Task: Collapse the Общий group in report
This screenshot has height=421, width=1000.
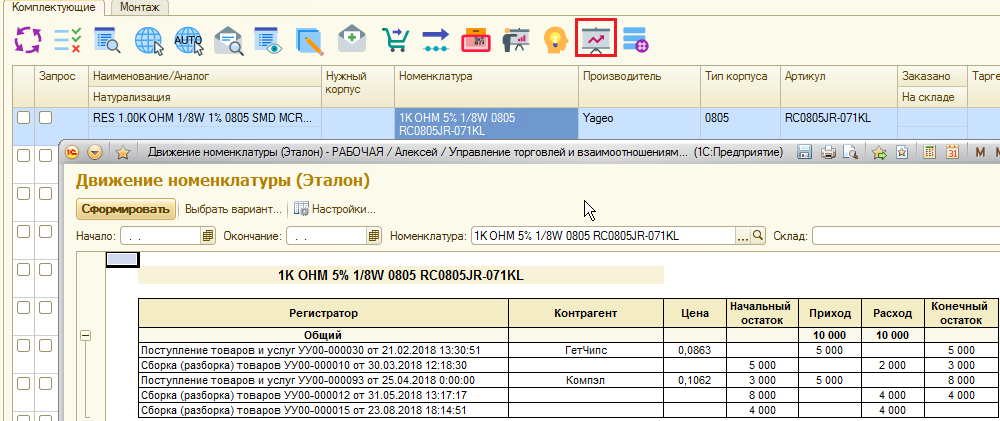Action: 85,336
